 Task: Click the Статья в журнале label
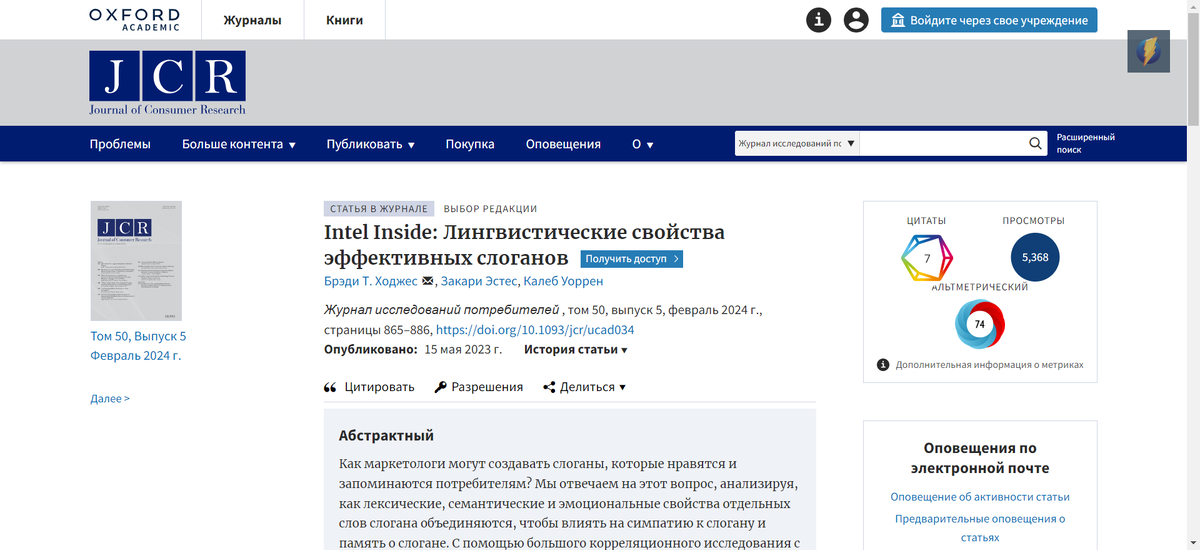click(379, 209)
